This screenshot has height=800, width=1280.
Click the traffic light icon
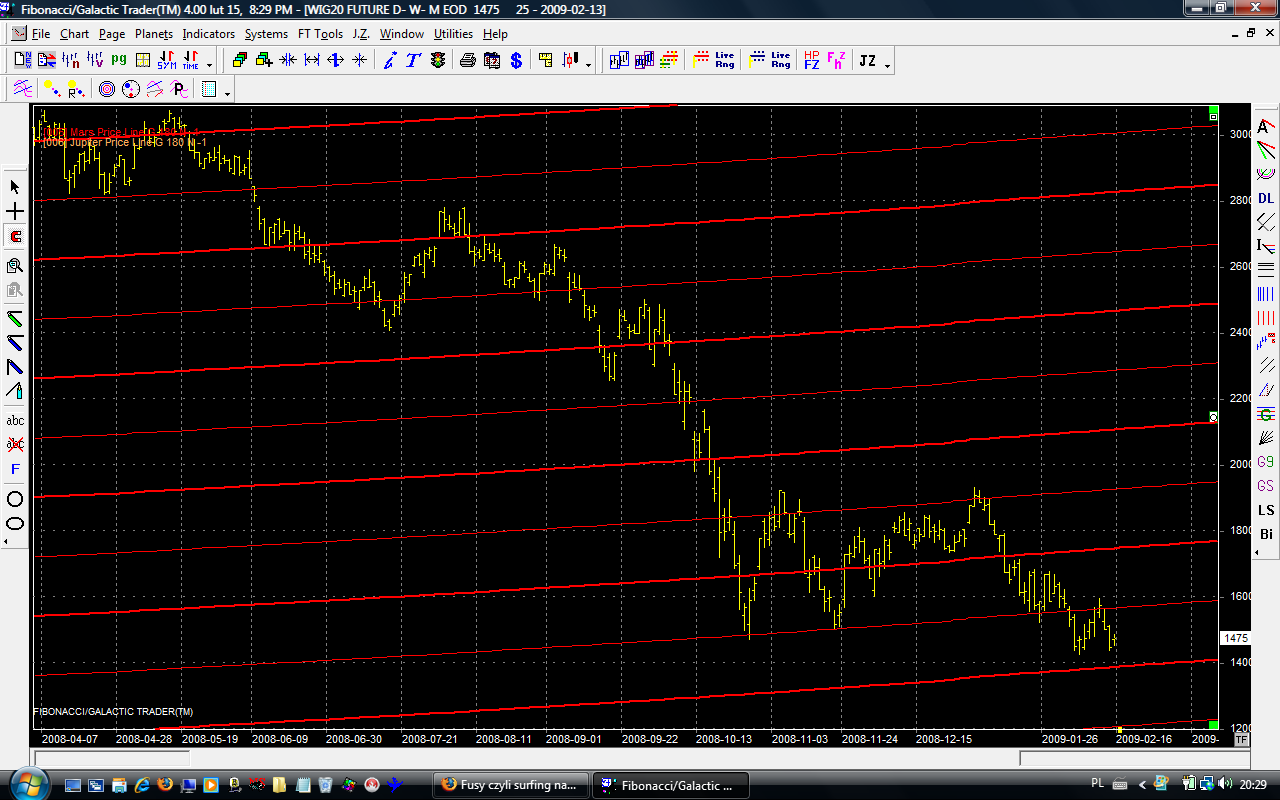(438, 61)
